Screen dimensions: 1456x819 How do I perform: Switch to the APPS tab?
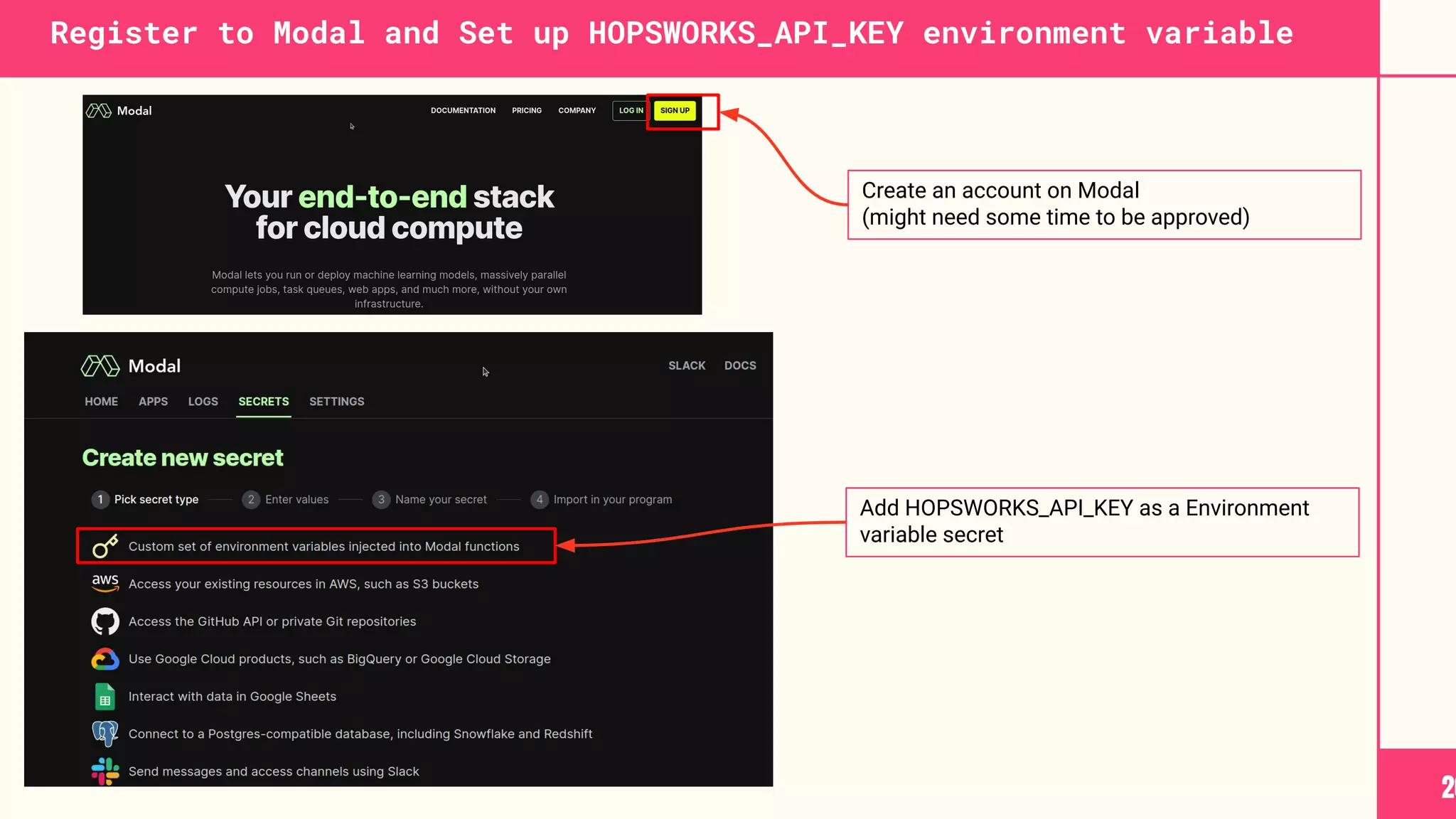click(x=153, y=402)
